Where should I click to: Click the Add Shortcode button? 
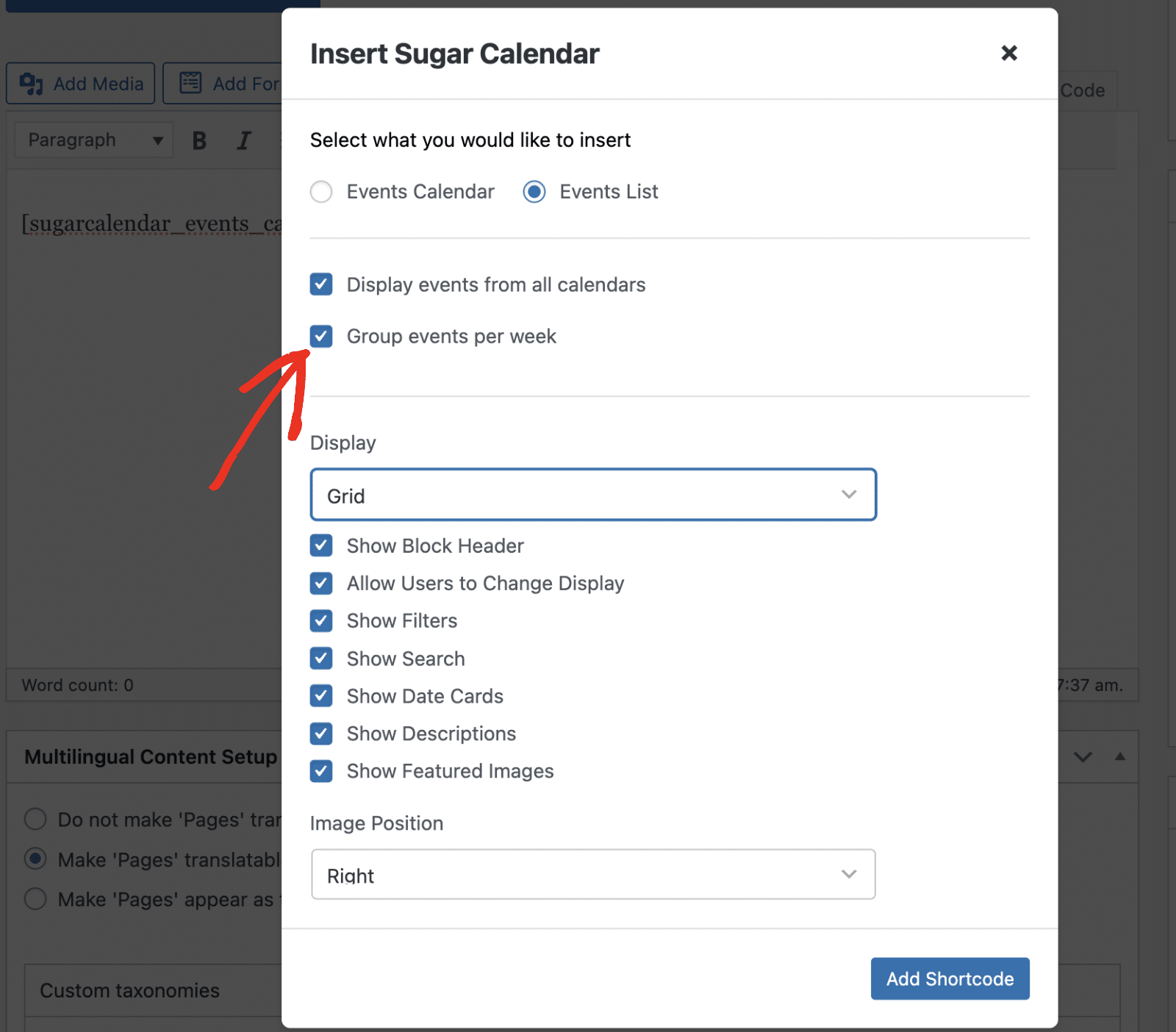(x=950, y=978)
